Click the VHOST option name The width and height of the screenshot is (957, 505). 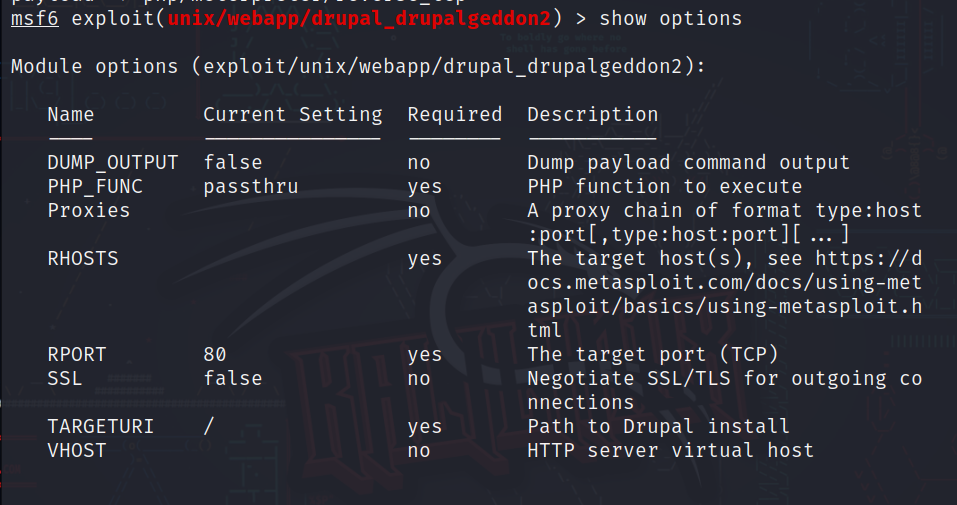[x=77, y=451]
